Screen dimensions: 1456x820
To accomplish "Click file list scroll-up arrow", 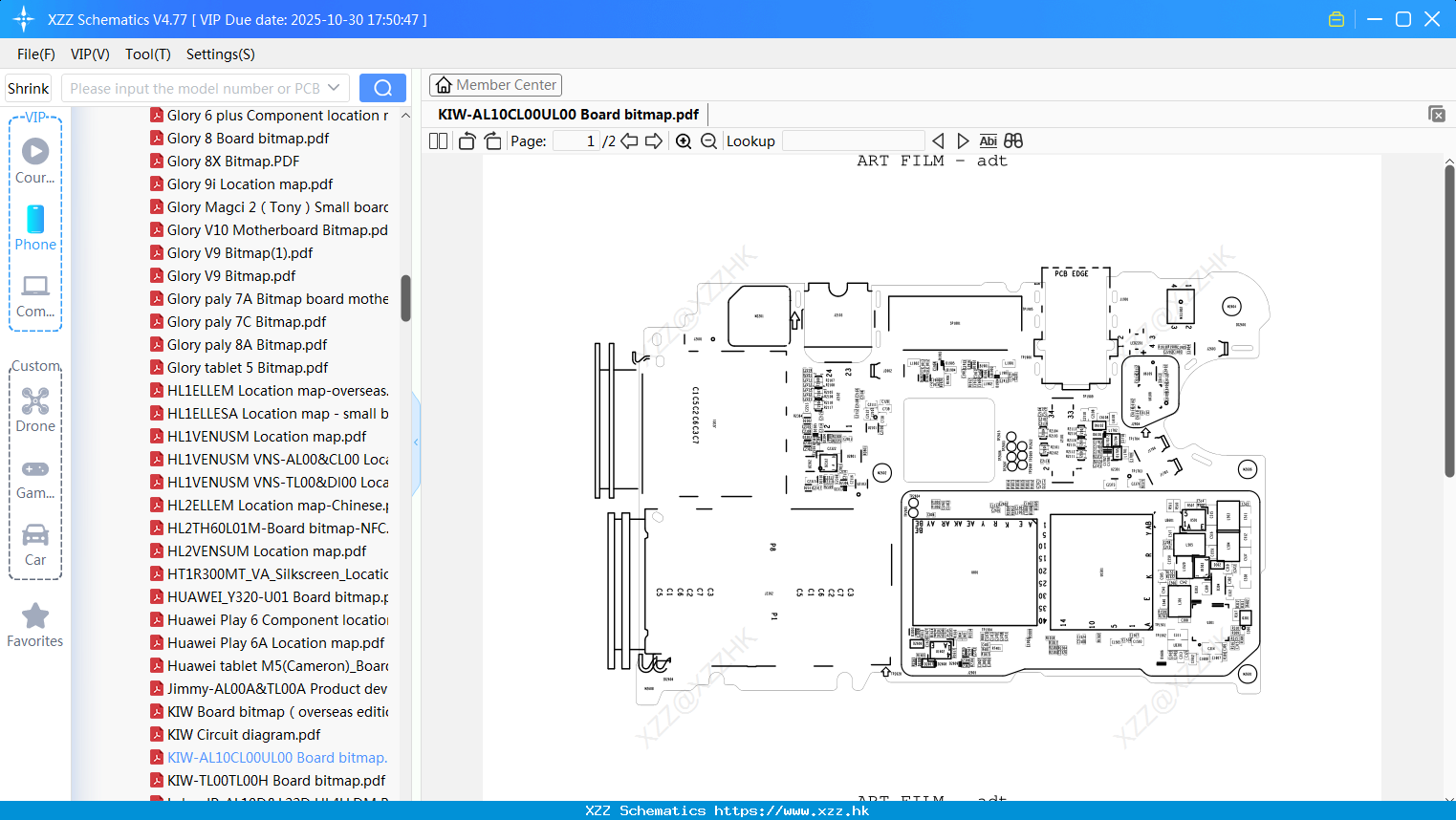I will 405,115.
